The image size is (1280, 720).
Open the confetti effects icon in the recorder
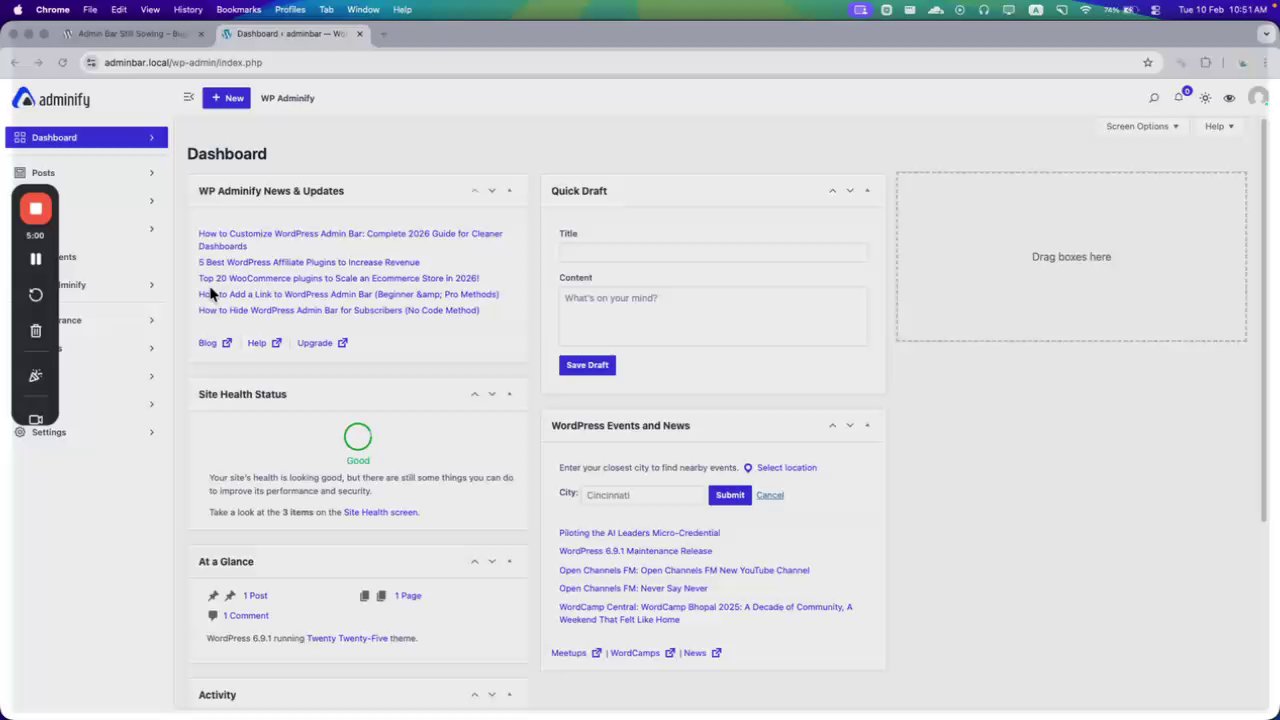click(x=36, y=376)
